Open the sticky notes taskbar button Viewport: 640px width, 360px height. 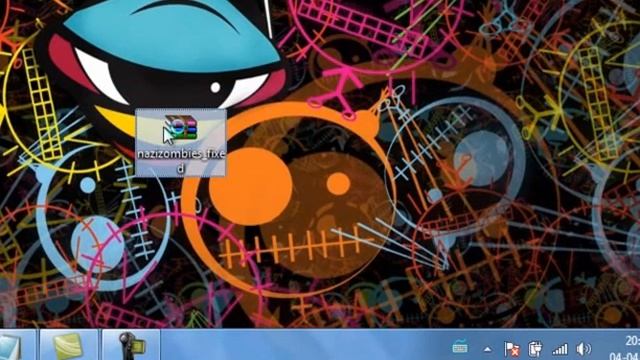pyautogui.click(x=69, y=345)
